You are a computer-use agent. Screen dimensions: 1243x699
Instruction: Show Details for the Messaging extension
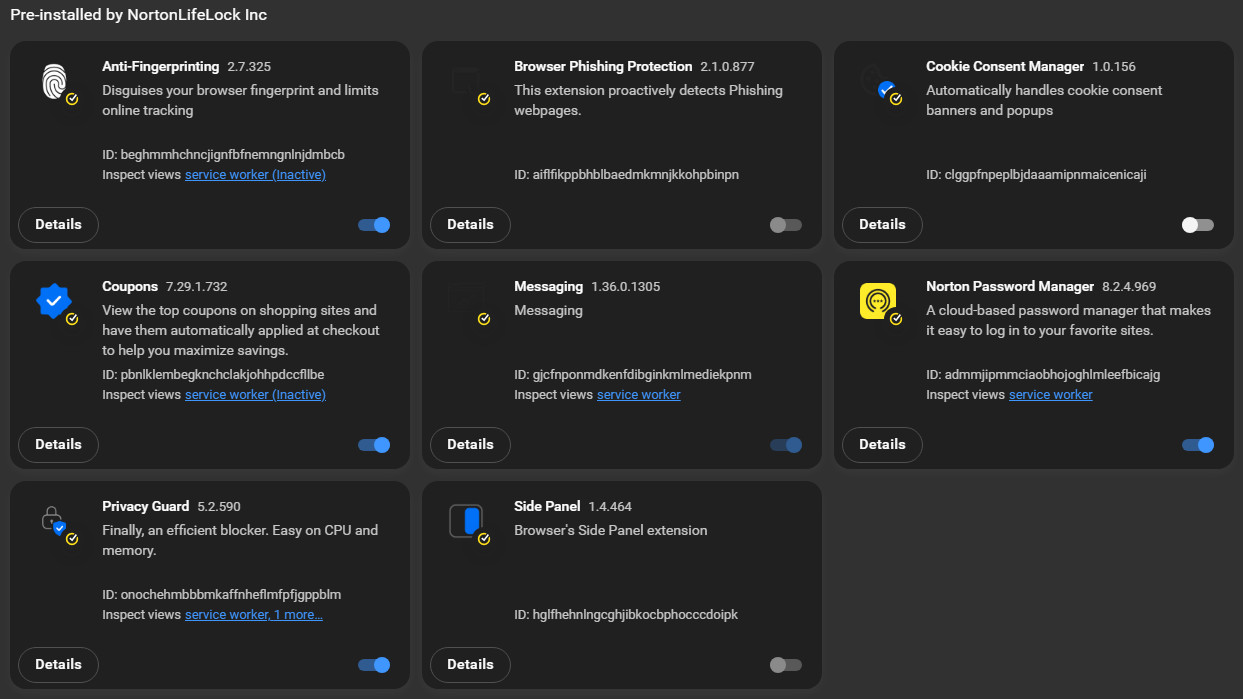click(470, 445)
